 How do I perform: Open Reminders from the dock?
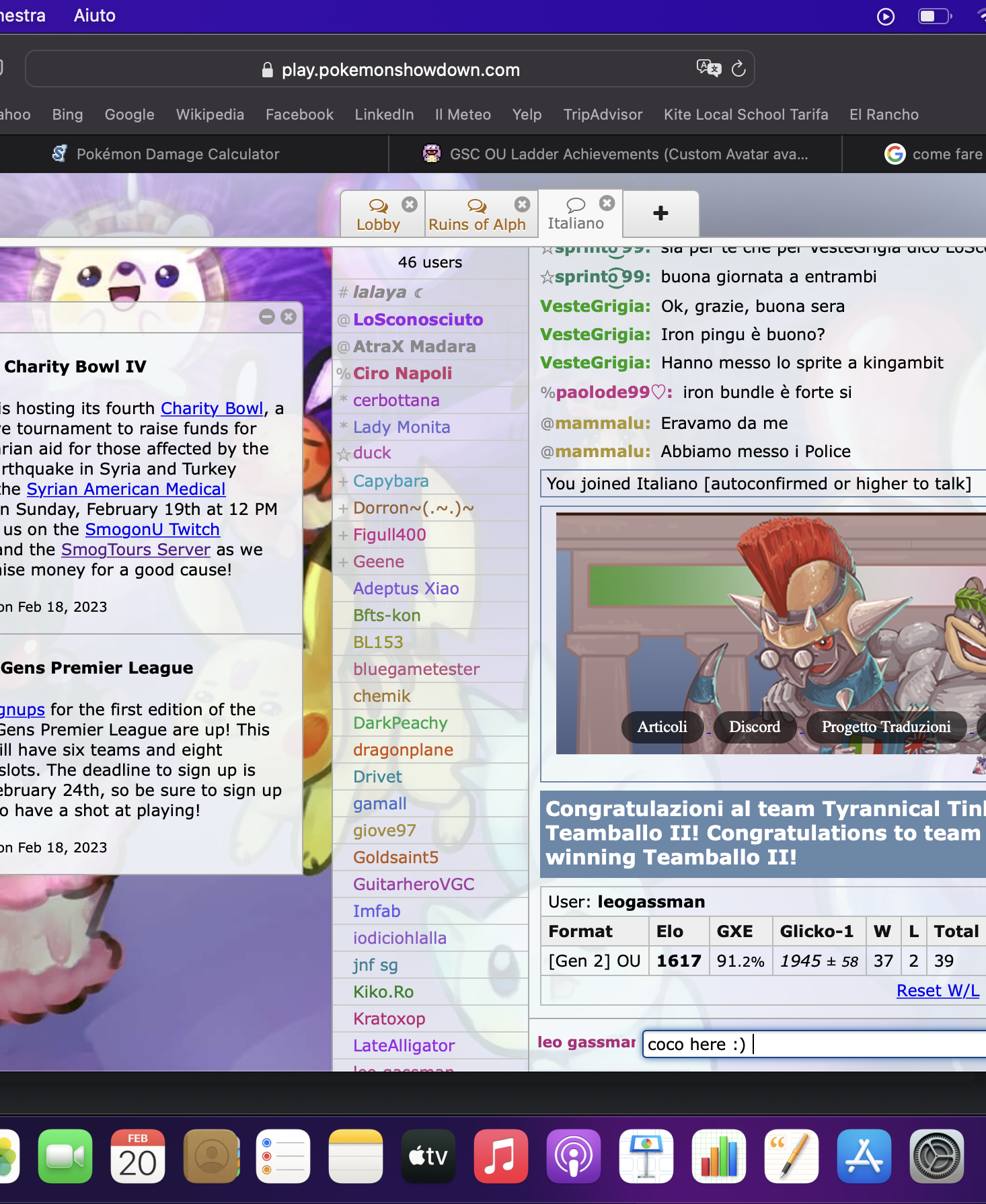tap(283, 1156)
